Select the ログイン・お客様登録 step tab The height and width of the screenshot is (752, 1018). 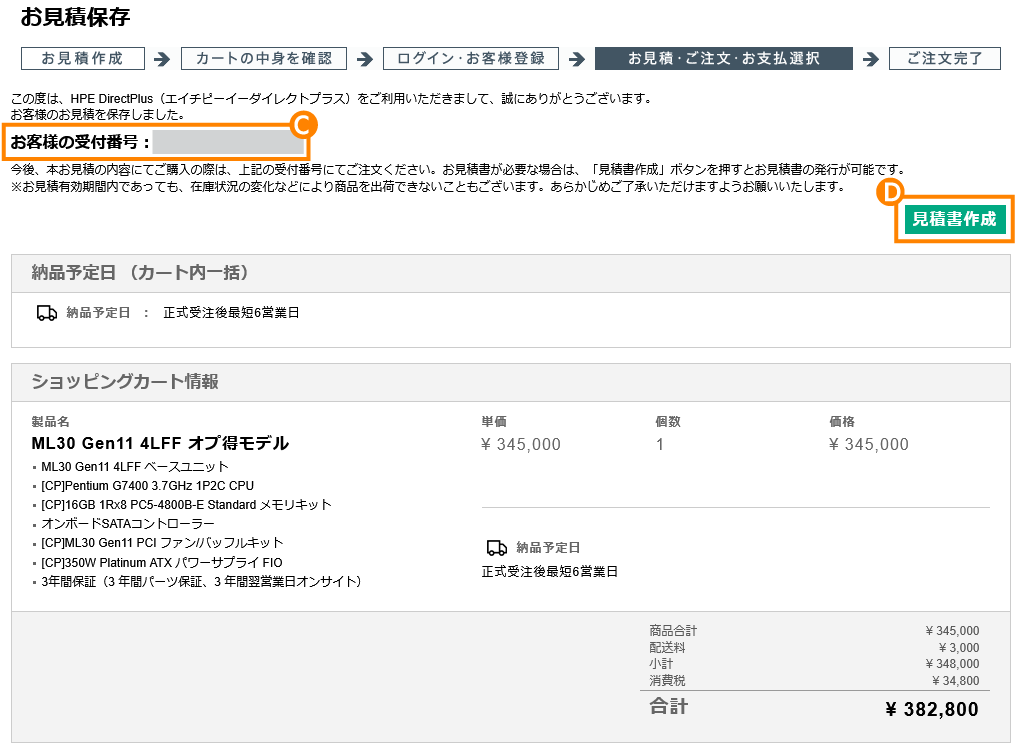(x=471, y=58)
